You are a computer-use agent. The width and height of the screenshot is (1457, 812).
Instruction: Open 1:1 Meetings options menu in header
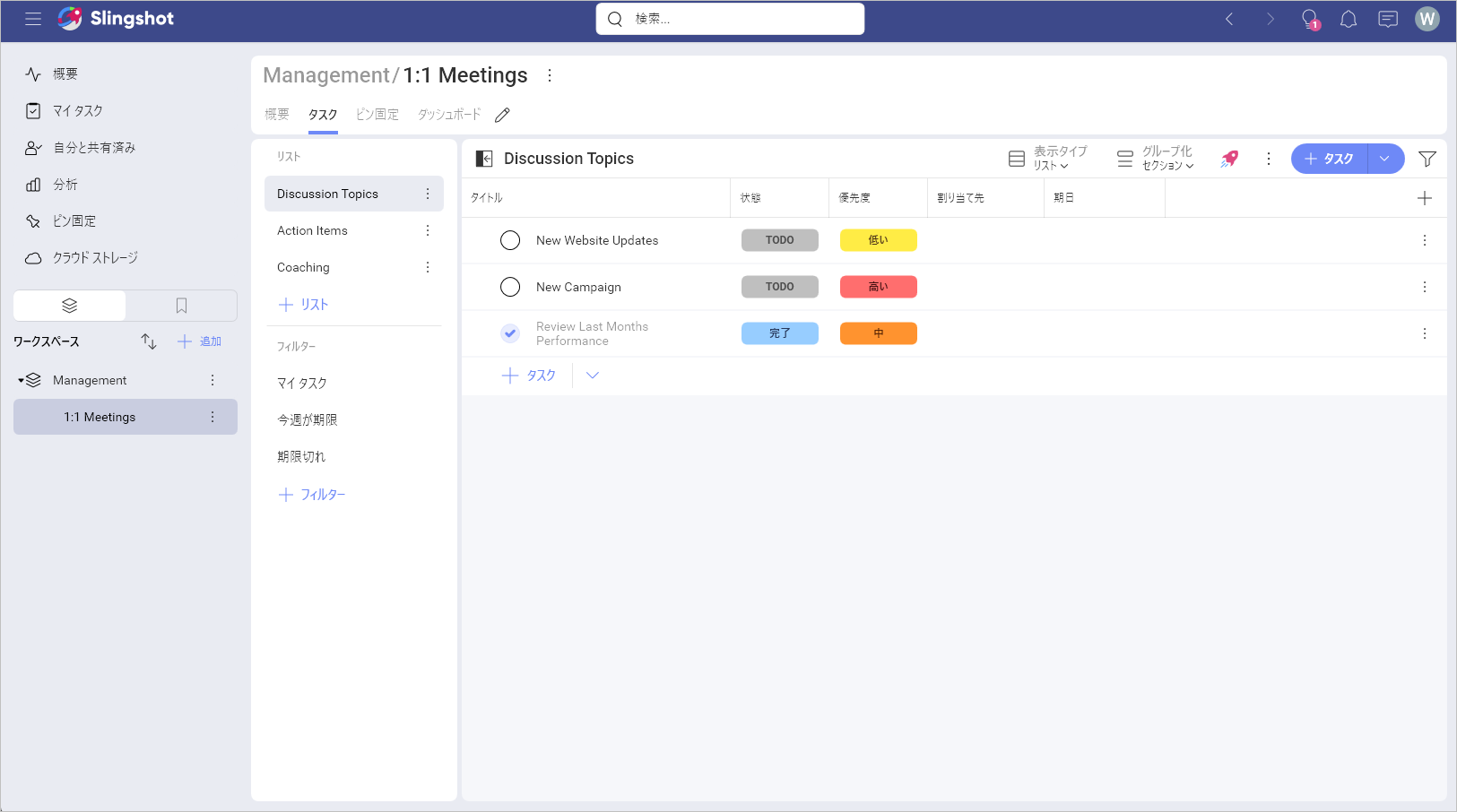click(x=550, y=75)
